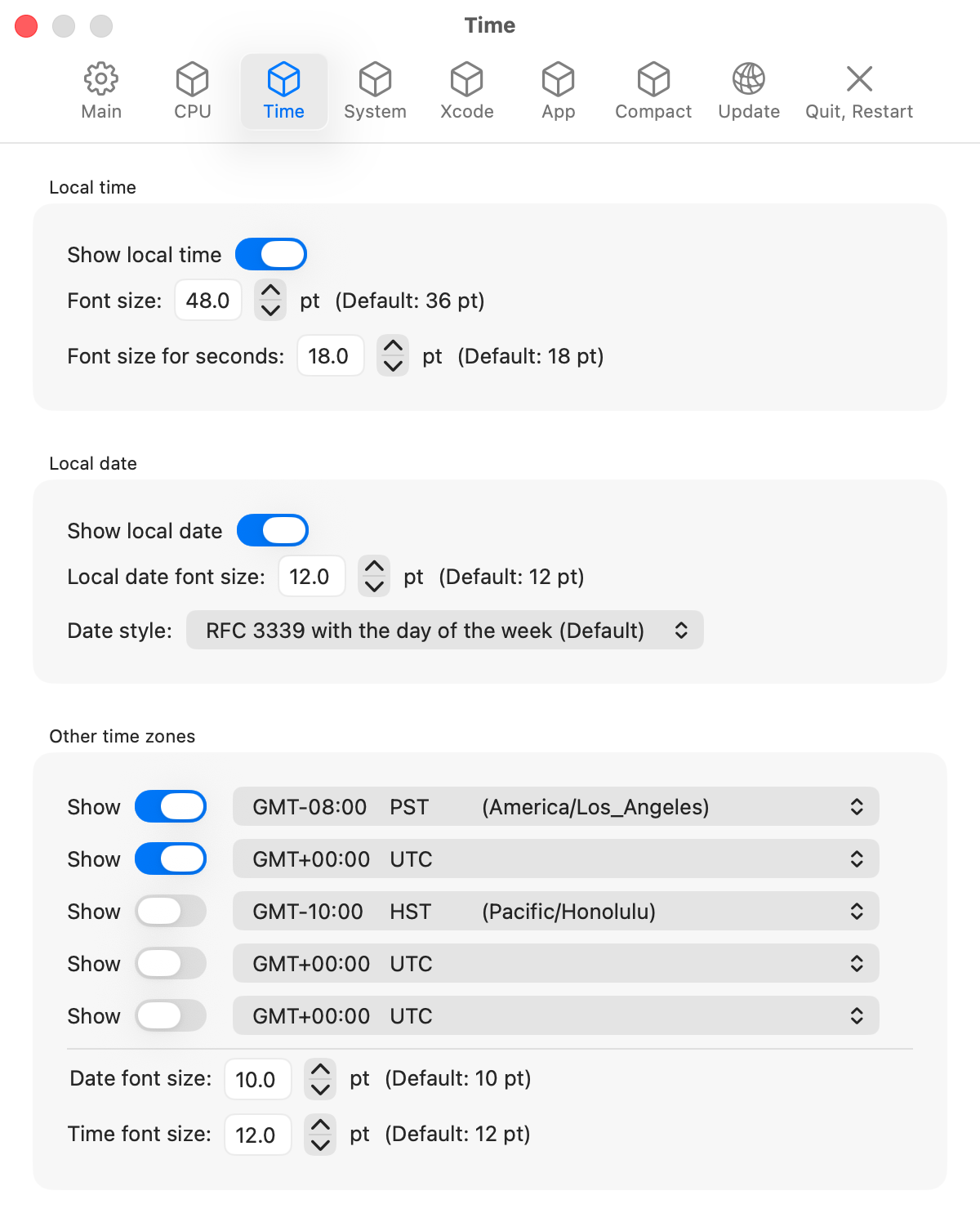This screenshot has width=980, height=1222.
Task: Open the App settings cube icon
Action: pyautogui.click(x=559, y=79)
